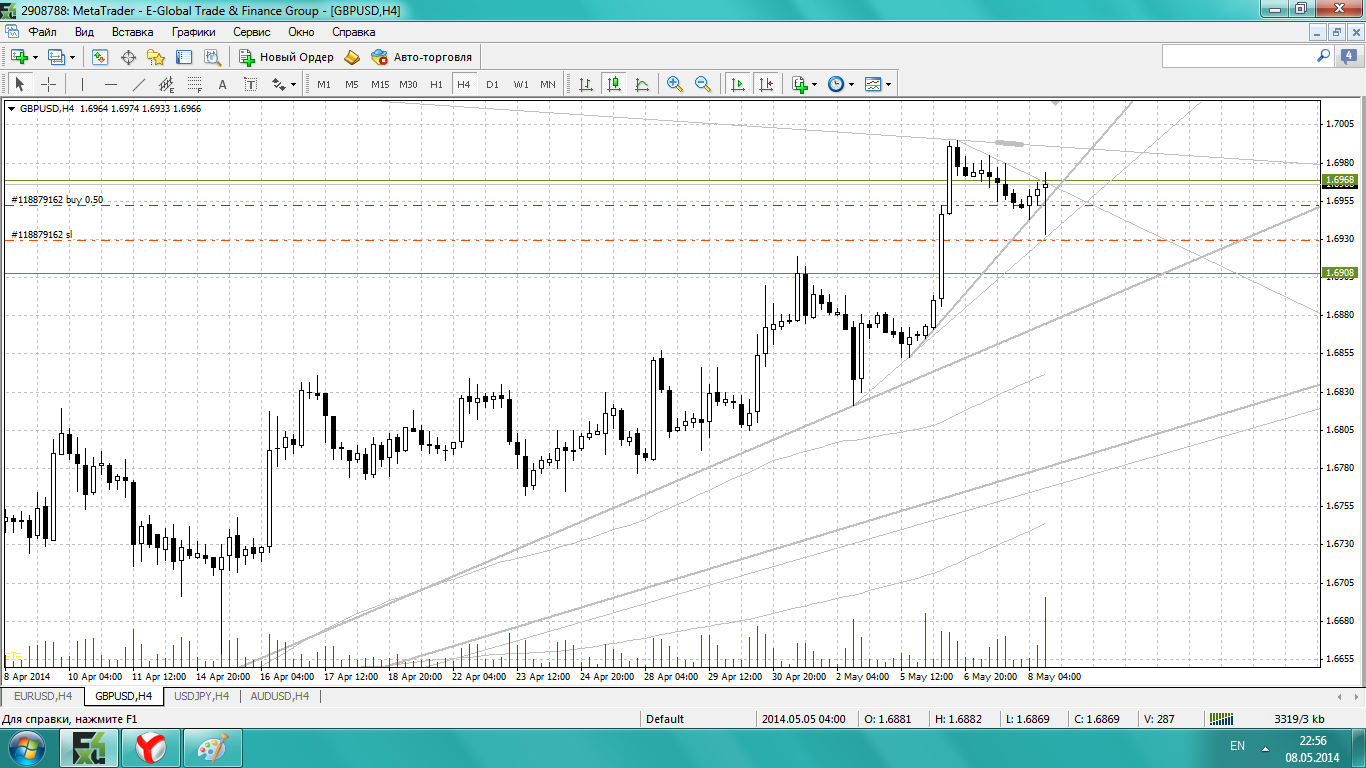1366x768 pixels.
Task: Open the Navigator folder-star icon
Action: [156, 57]
